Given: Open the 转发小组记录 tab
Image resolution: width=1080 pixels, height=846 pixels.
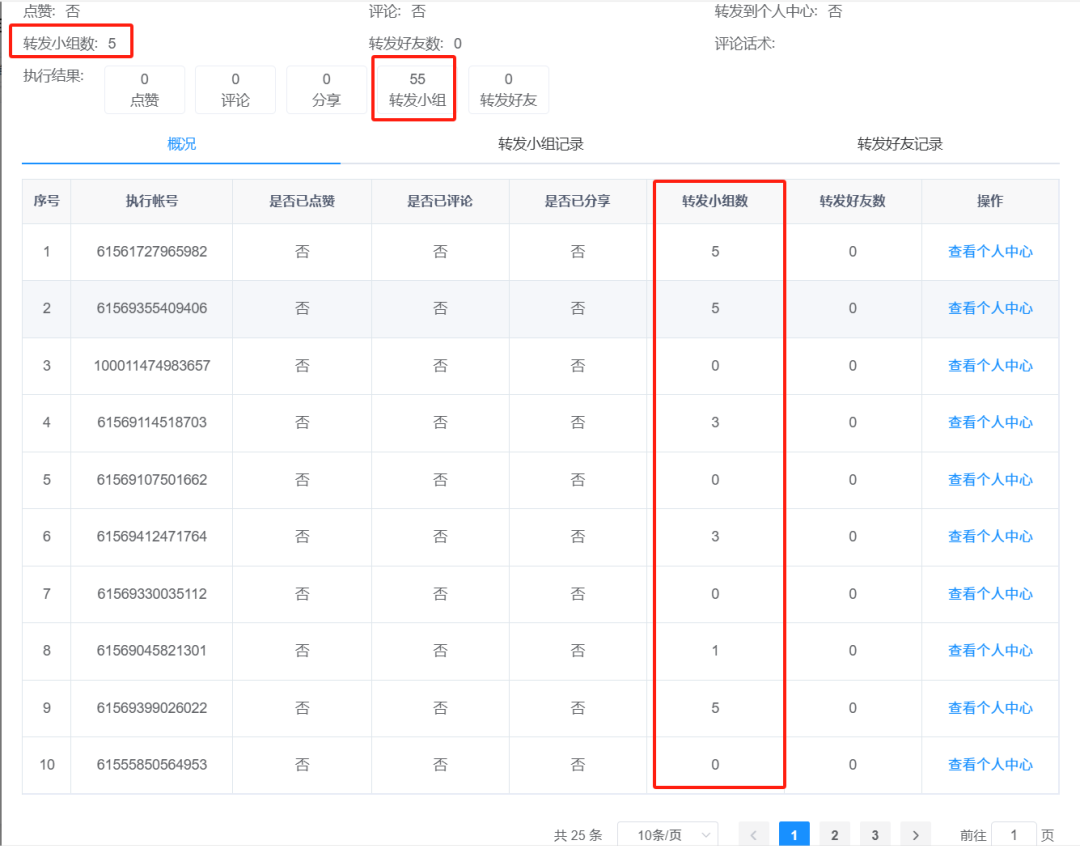Looking at the screenshot, I should 541,144.
